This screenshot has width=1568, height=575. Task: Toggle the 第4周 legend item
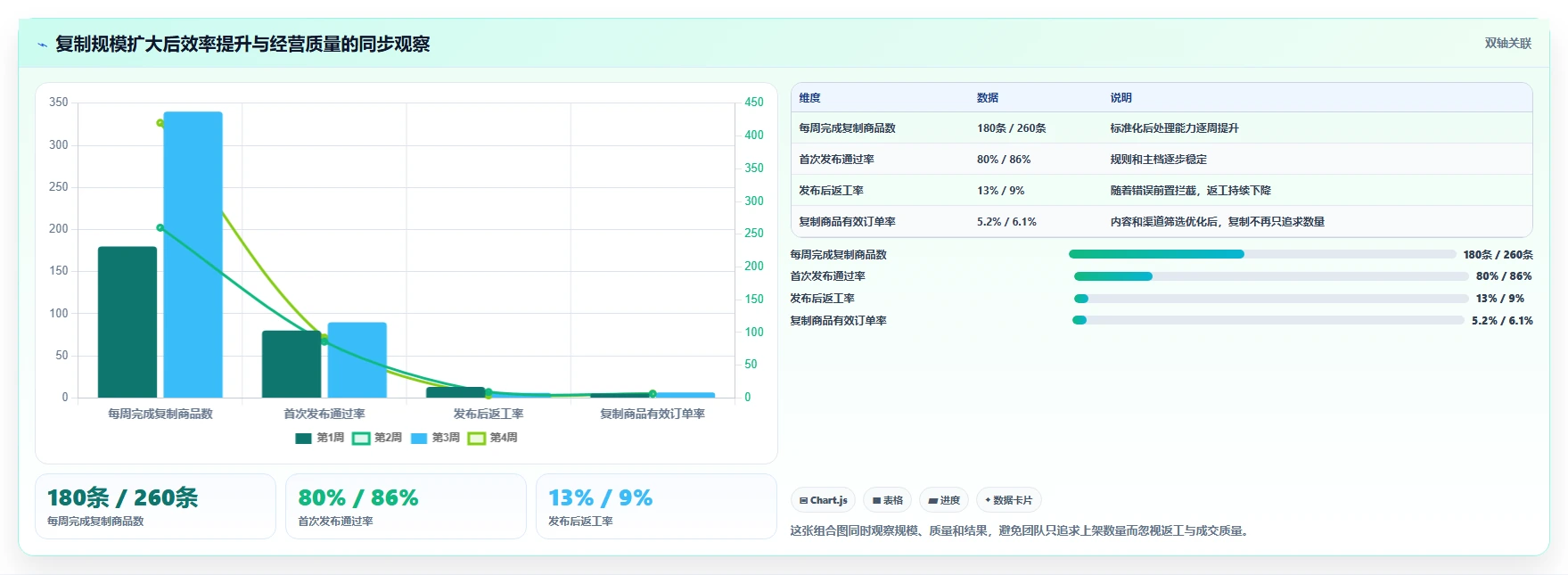point(492,438)
